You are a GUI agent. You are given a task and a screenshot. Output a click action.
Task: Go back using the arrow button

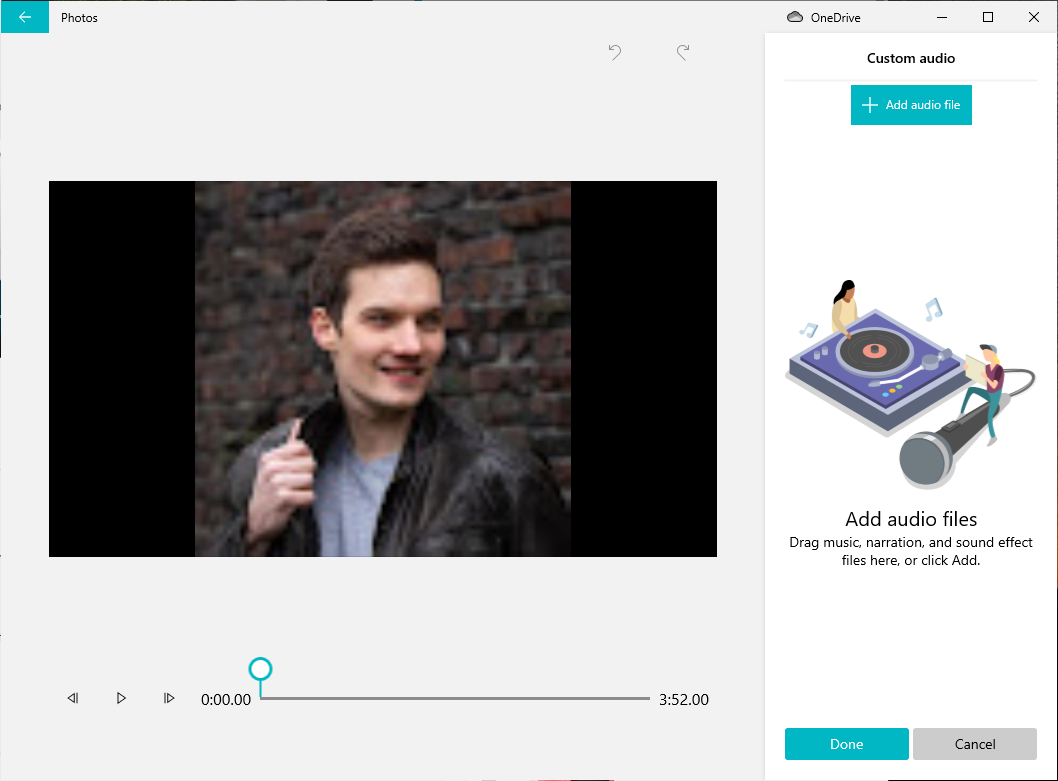[25, 17]
